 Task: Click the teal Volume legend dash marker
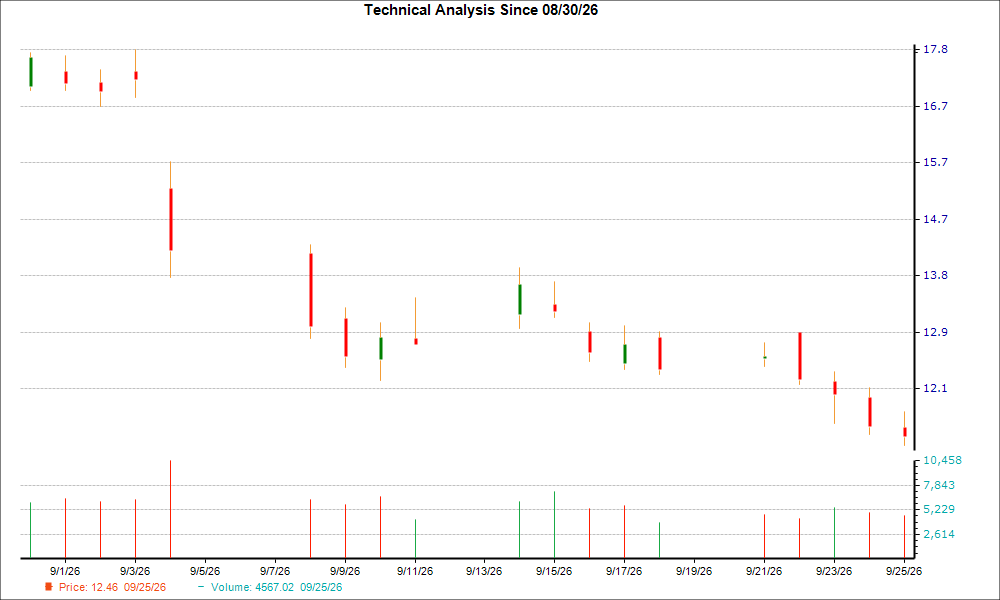[x=202, y=587]
